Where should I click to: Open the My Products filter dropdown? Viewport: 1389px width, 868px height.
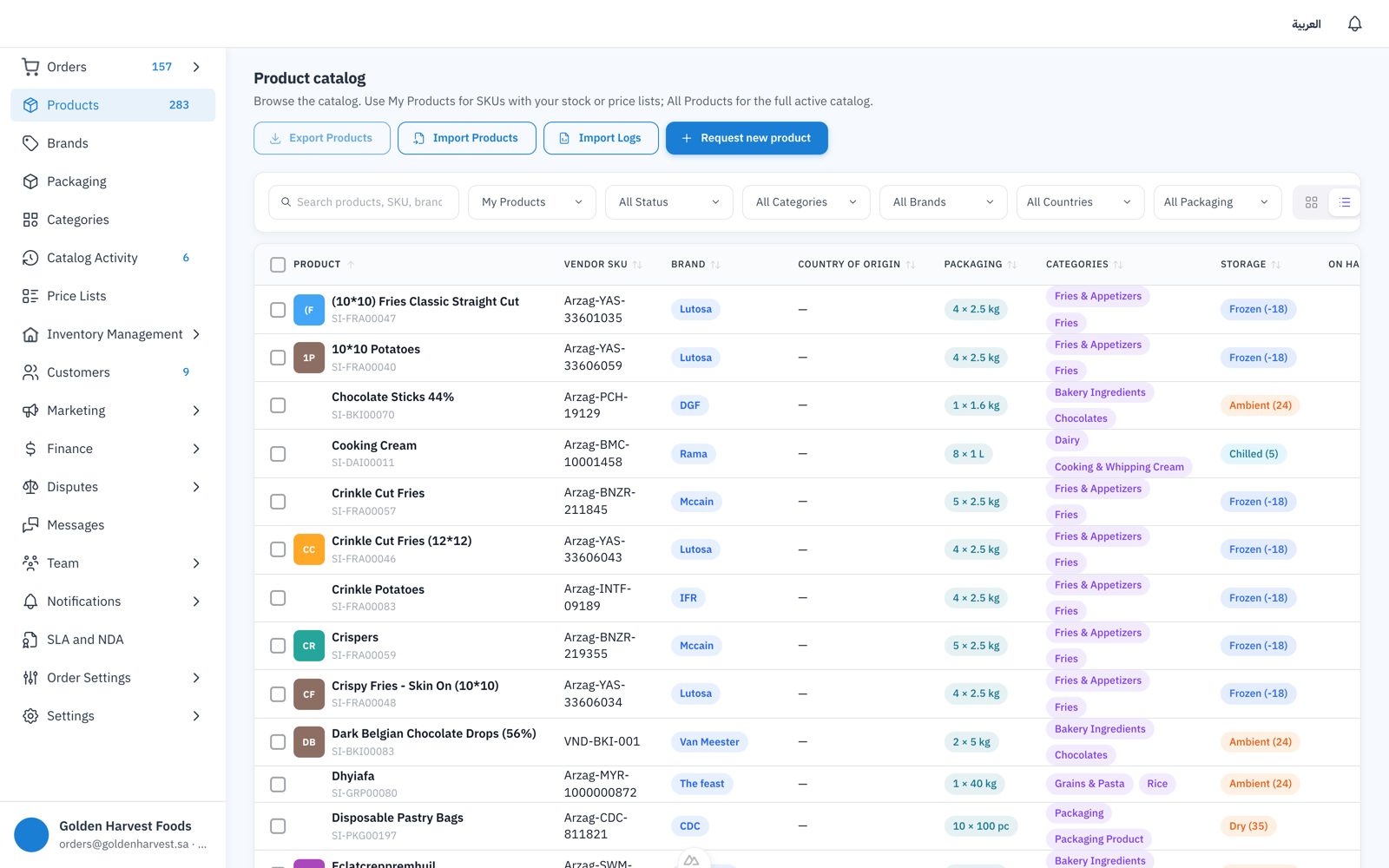tap(532, 202)
